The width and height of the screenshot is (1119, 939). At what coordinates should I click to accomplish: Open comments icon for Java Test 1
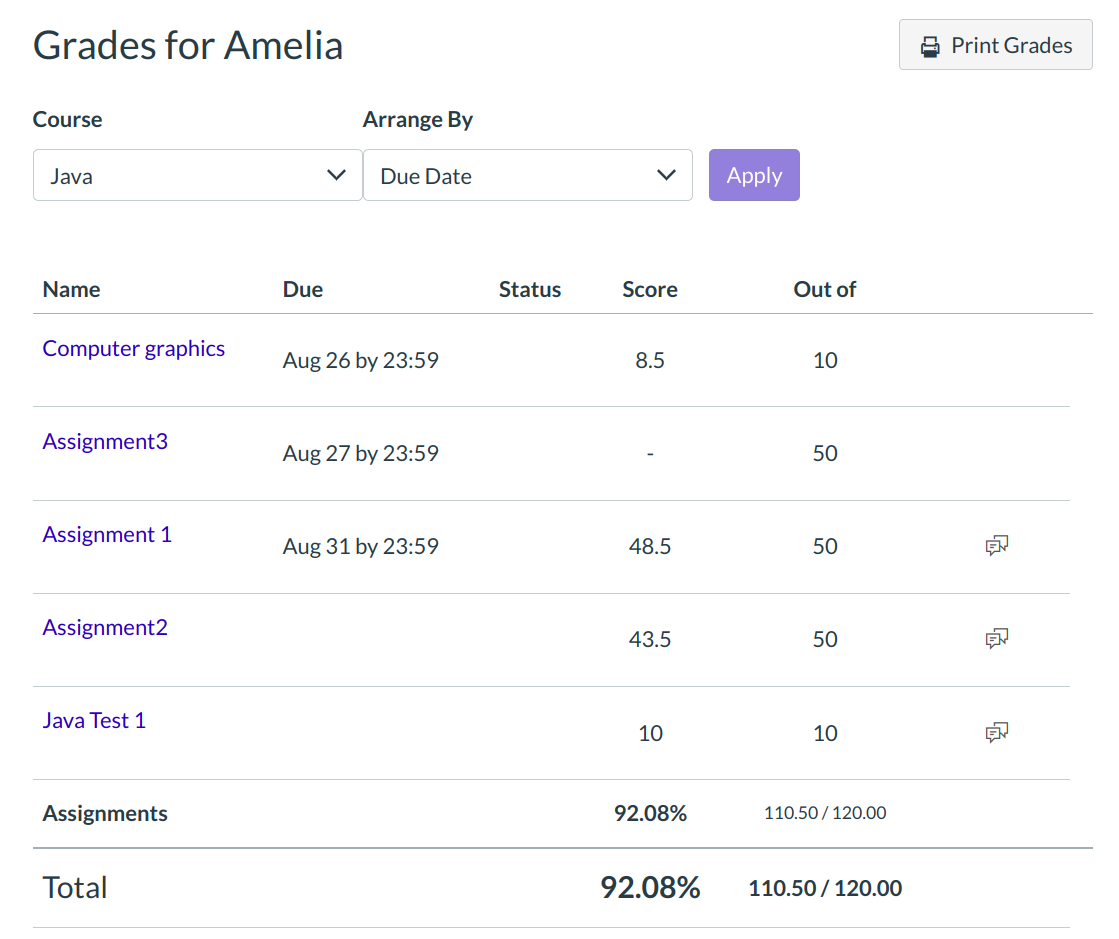coord(996,732)
